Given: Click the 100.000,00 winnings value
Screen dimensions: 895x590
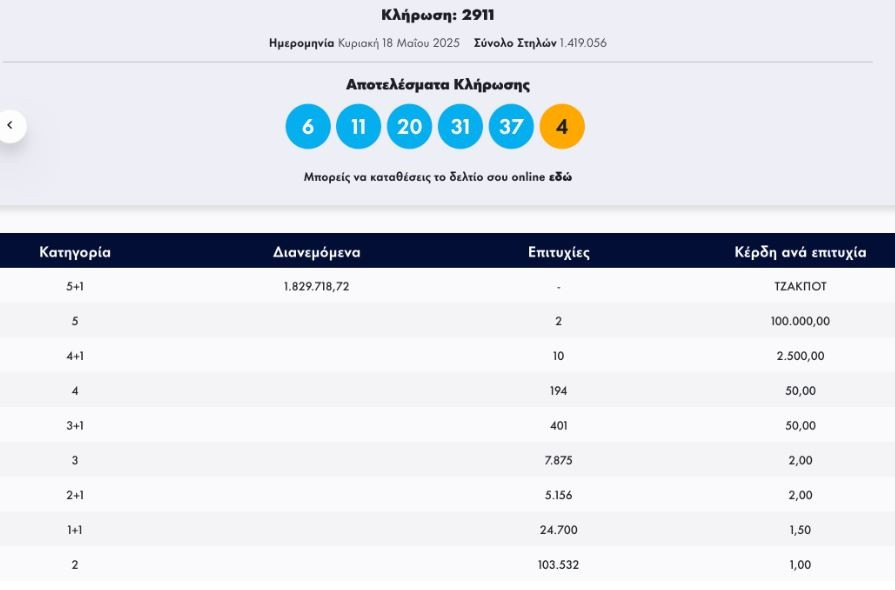Looking at the screenshot, I should [800, 321].
